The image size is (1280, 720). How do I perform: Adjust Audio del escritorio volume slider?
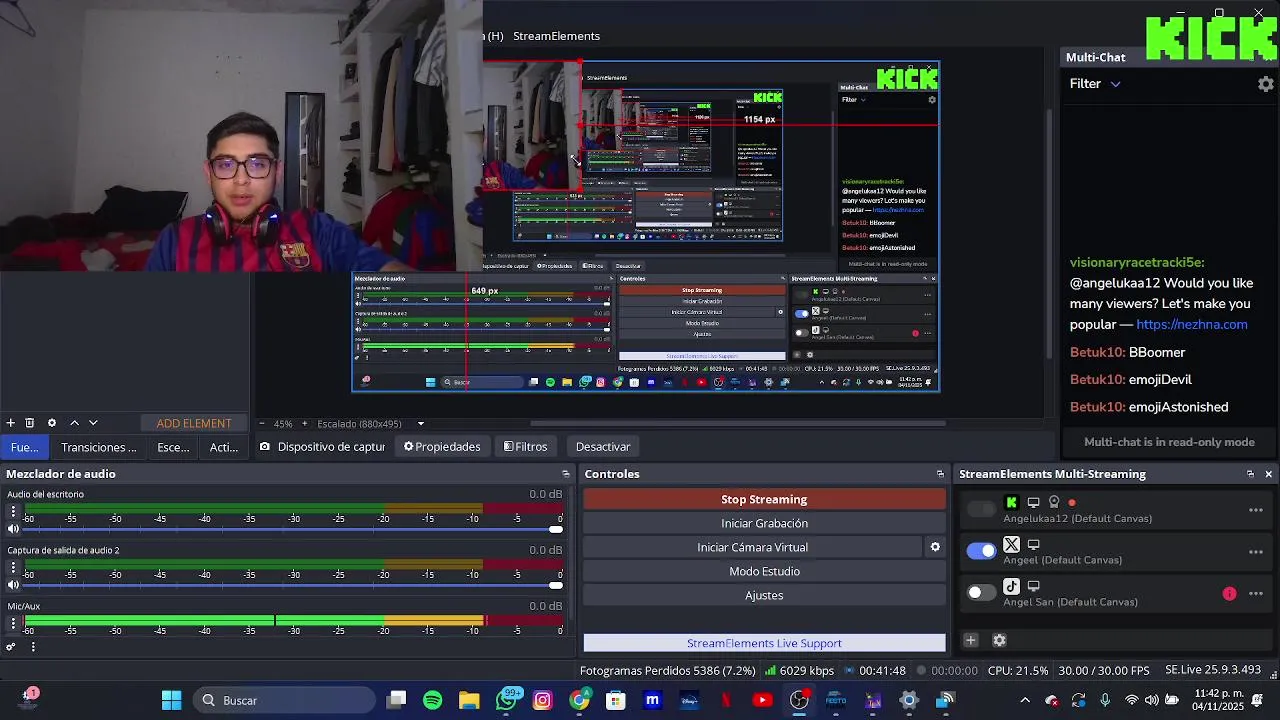click(290, 529)
